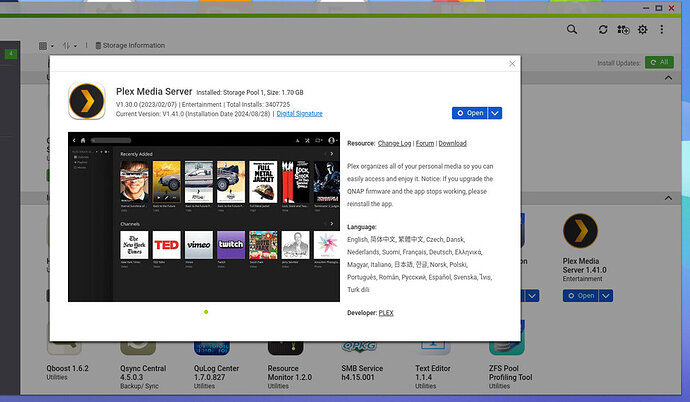Expand the arrow next to background Plex Open
The width and height of the screenshot is (690, 402).
tap(606, 296)
